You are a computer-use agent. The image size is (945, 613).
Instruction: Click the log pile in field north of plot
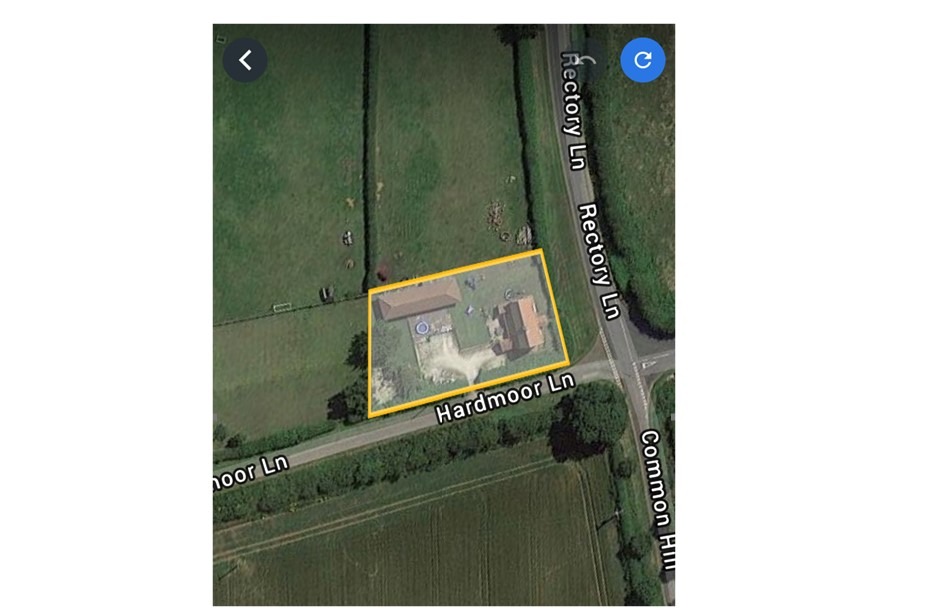click(x=495, y=215)
